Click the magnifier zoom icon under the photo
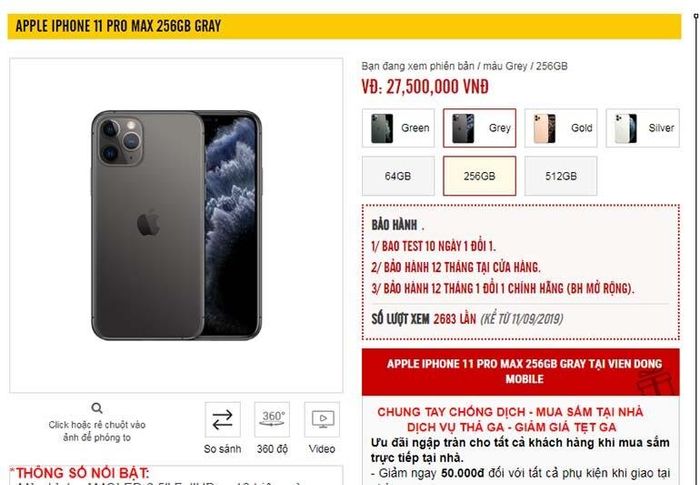The height and width of the screenshot is (485, 700). (97, 408)
